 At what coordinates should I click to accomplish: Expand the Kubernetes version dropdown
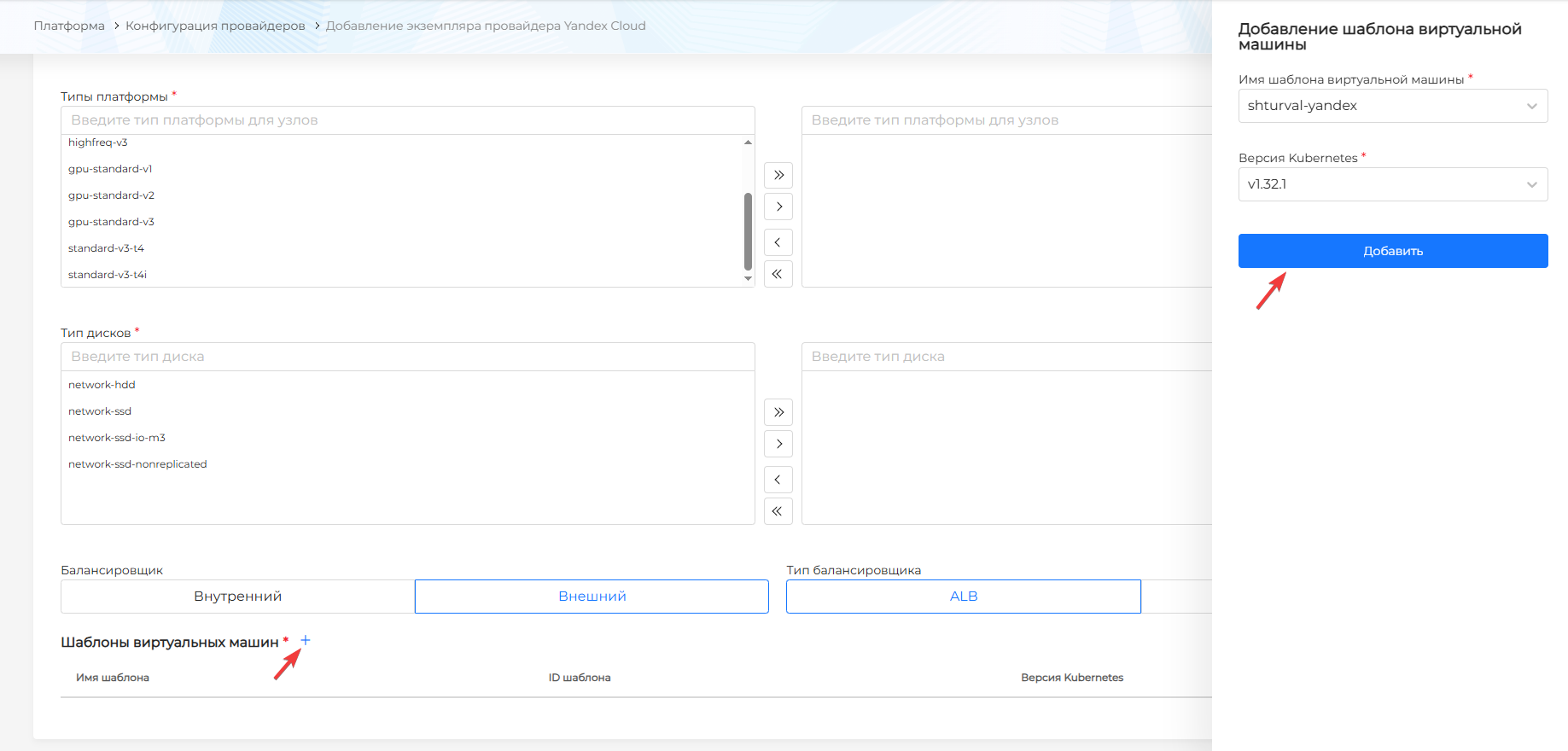(x=1392, y=184)
